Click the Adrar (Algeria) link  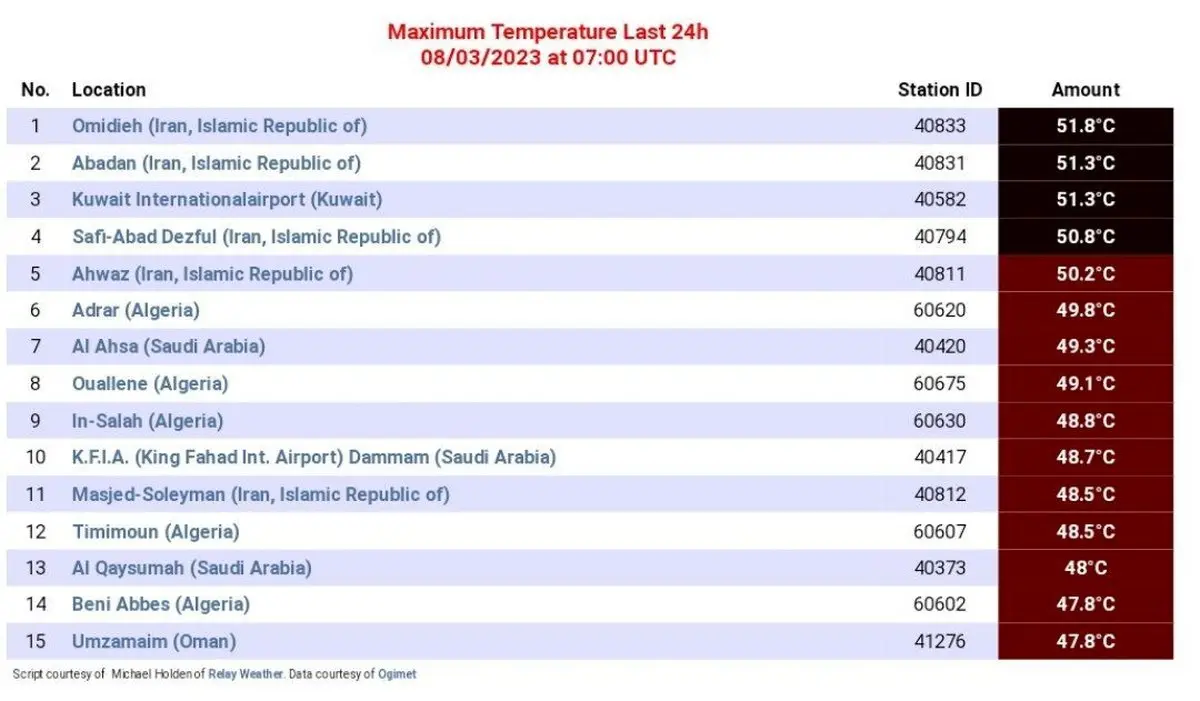(135, 310)
